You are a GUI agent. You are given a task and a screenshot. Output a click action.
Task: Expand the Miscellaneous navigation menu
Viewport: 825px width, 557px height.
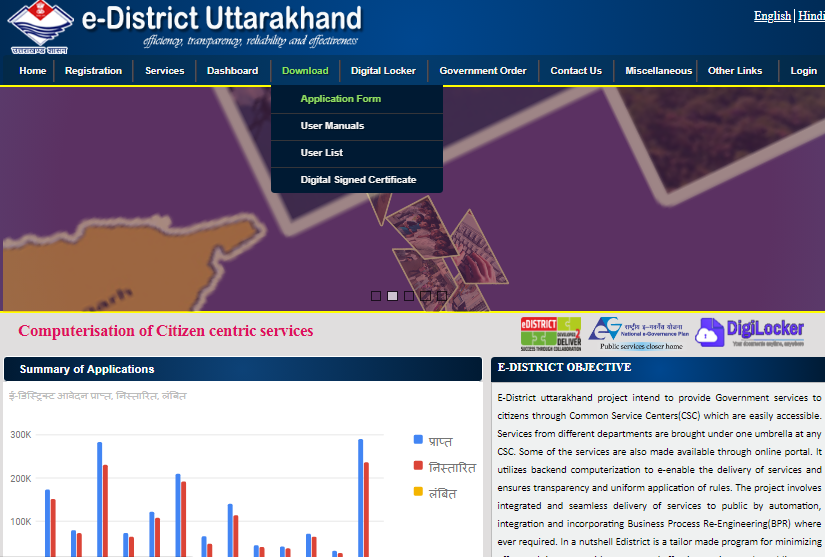pyautogui.click(x=658, y=71)
